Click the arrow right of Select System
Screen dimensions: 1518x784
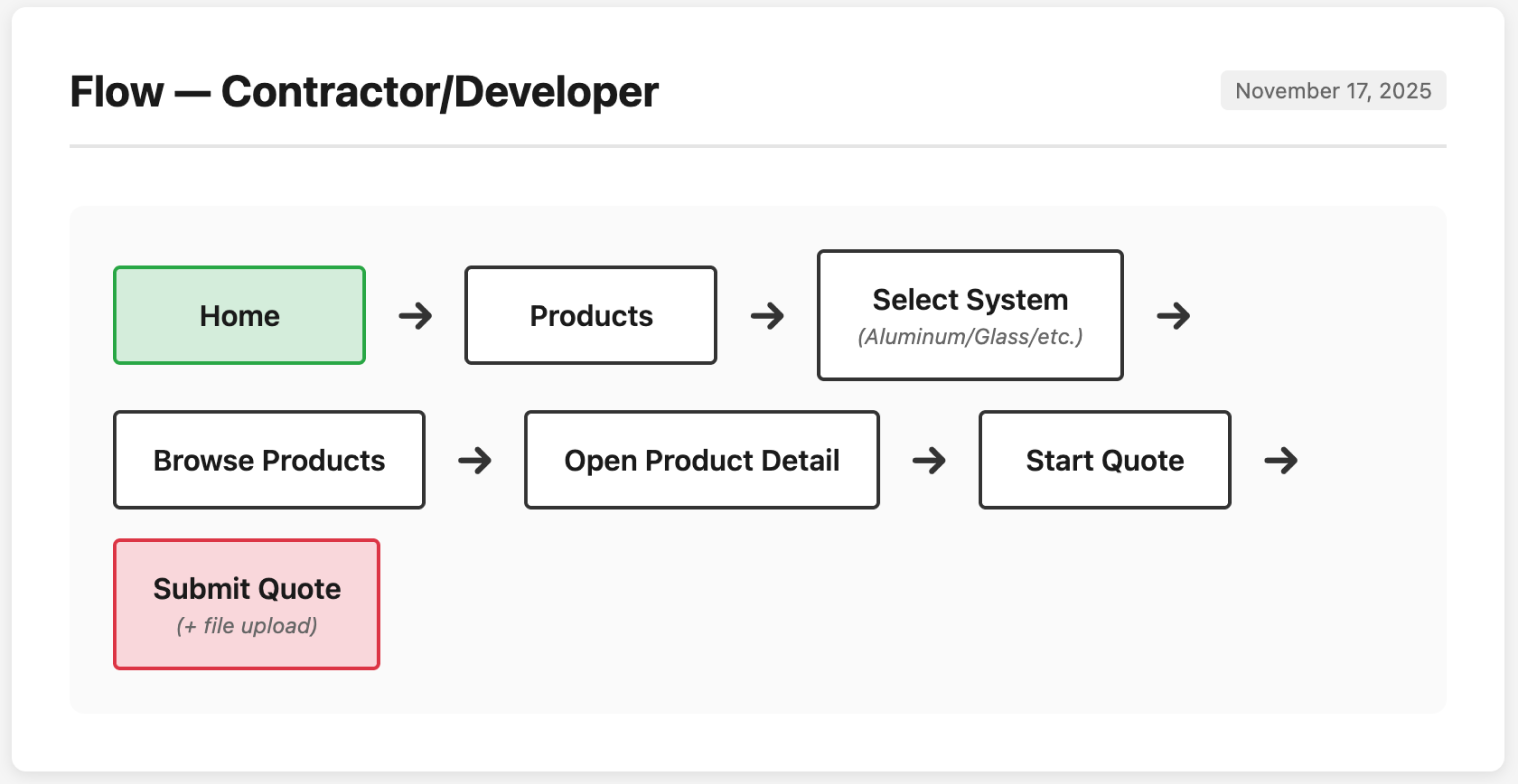pyautogui.click(x=1173, y=316)
